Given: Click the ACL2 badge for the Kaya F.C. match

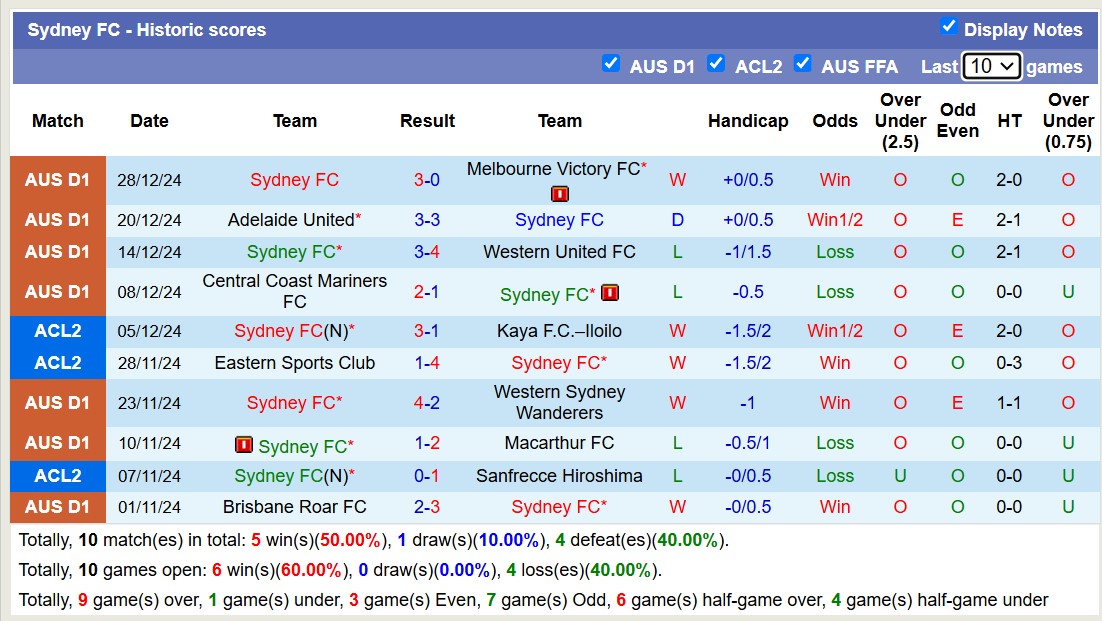Looking at the screenshot, I should tap(57, 331).
